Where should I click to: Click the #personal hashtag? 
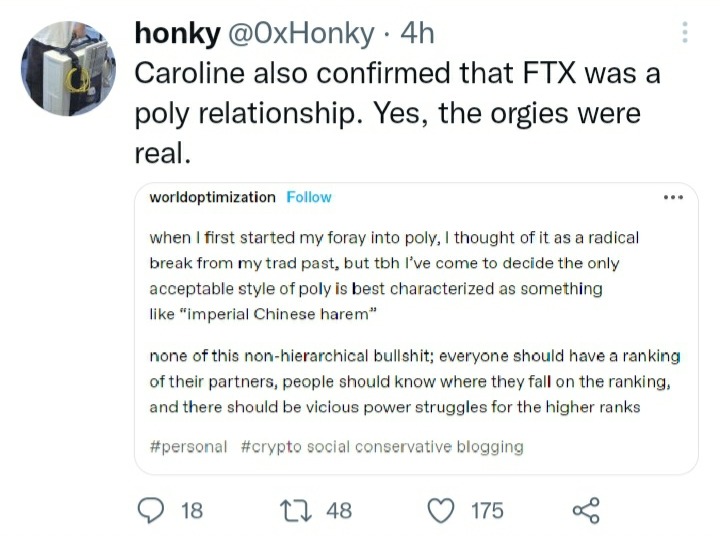188,446
